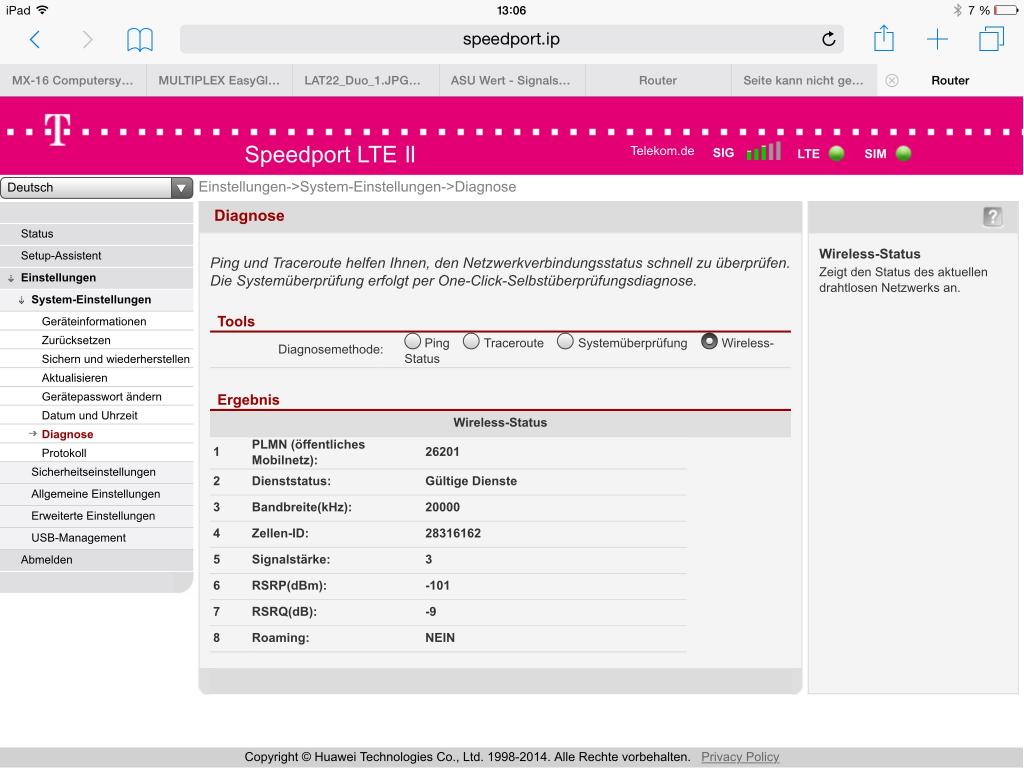Open the Zurücksetzen sidebar entry

[97, 340]
